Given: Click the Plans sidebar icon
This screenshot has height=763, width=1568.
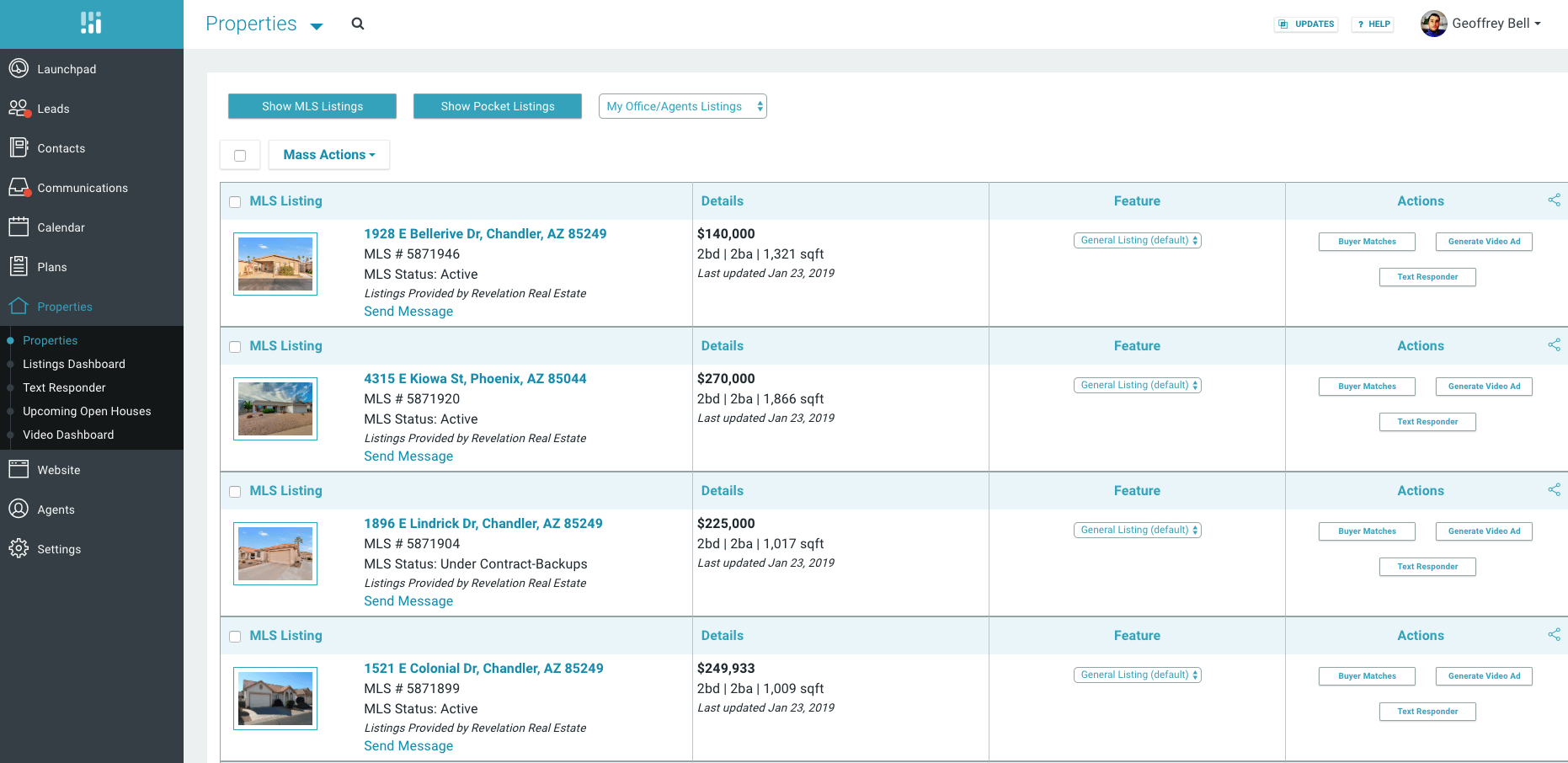Looking at the screenshot, I should [19, 266].
